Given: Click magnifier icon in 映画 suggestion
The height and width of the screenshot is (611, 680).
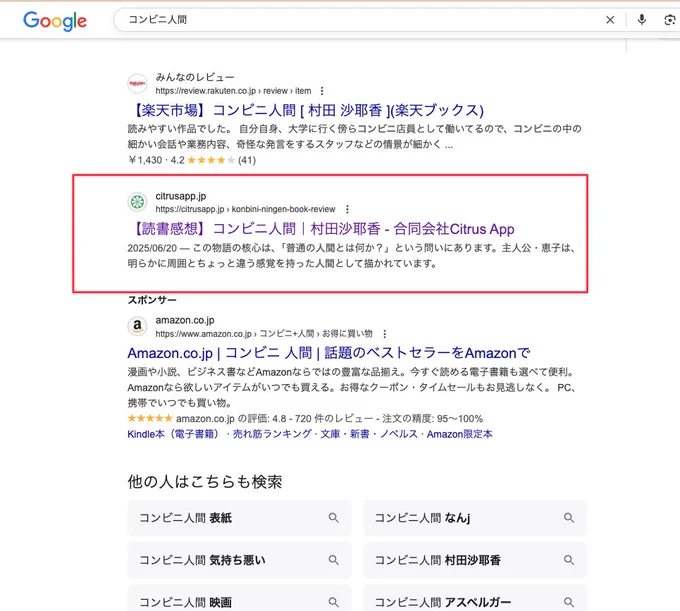Looking at the screenshot, I should 333,602.
